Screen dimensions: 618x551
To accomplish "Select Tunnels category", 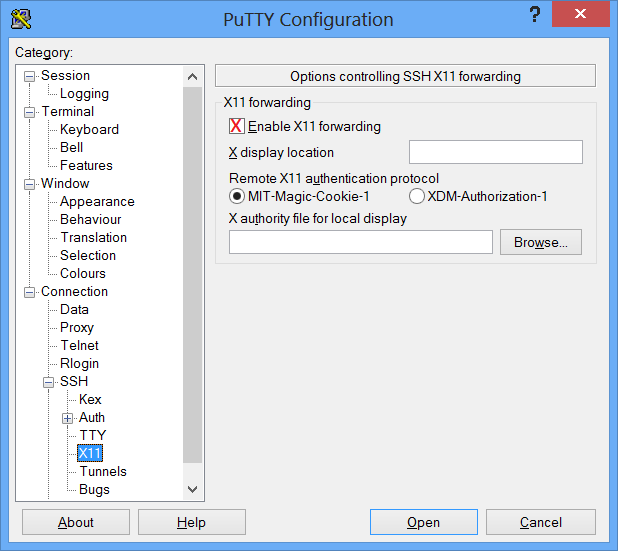I will [103, 471].
